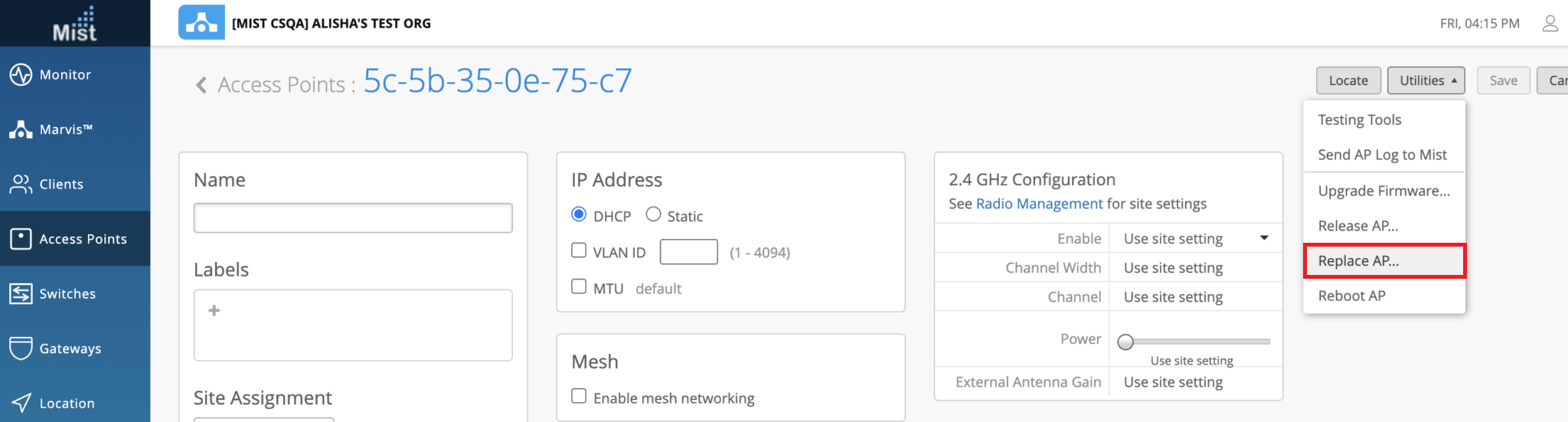Collapse the Utilities dropdown button

(1426, 80)
